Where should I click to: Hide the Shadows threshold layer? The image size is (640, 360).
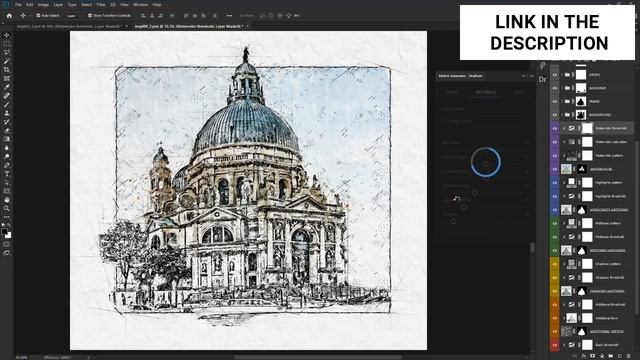click(554, 278)
